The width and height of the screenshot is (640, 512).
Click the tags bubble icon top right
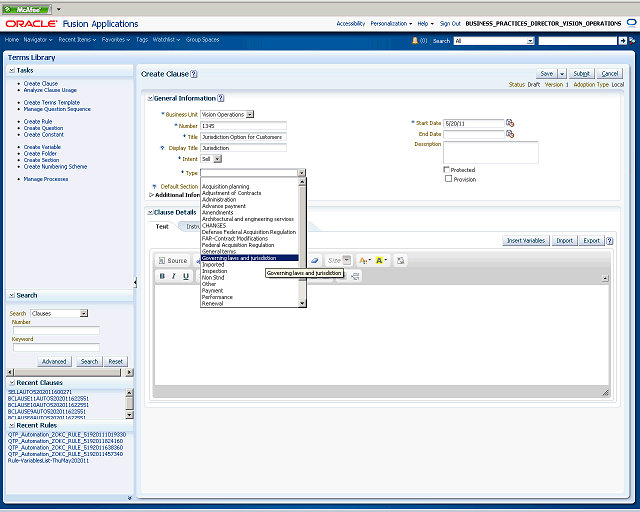coord(632,24)
